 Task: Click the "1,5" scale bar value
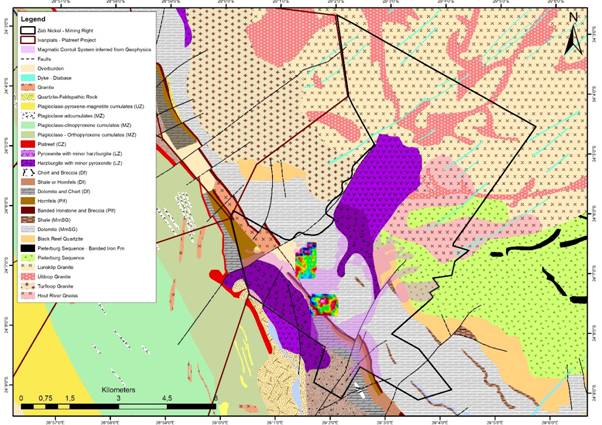tap(70, 398)
